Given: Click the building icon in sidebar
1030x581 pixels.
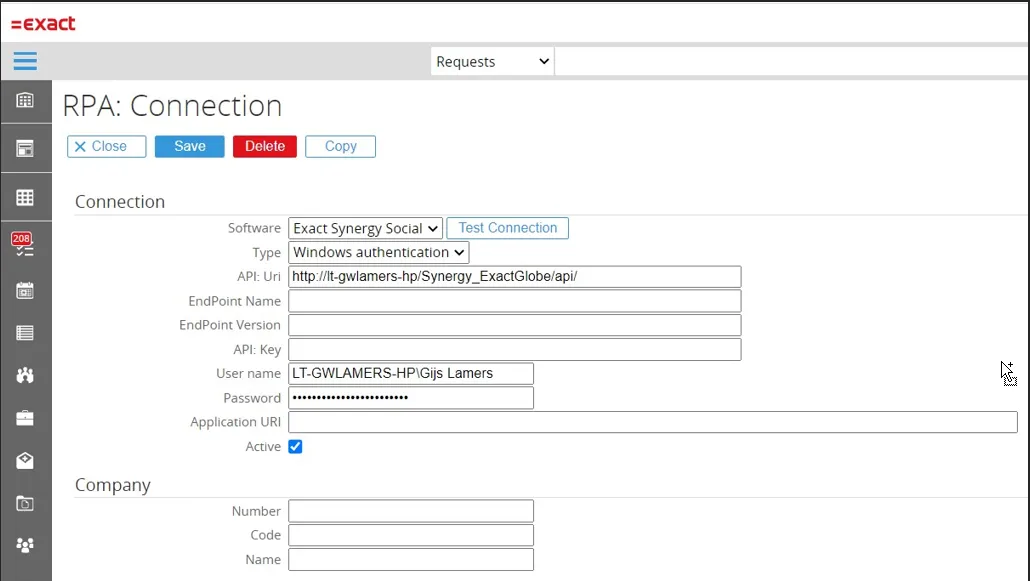Looking at the screenshot, I should click(25, 100).
